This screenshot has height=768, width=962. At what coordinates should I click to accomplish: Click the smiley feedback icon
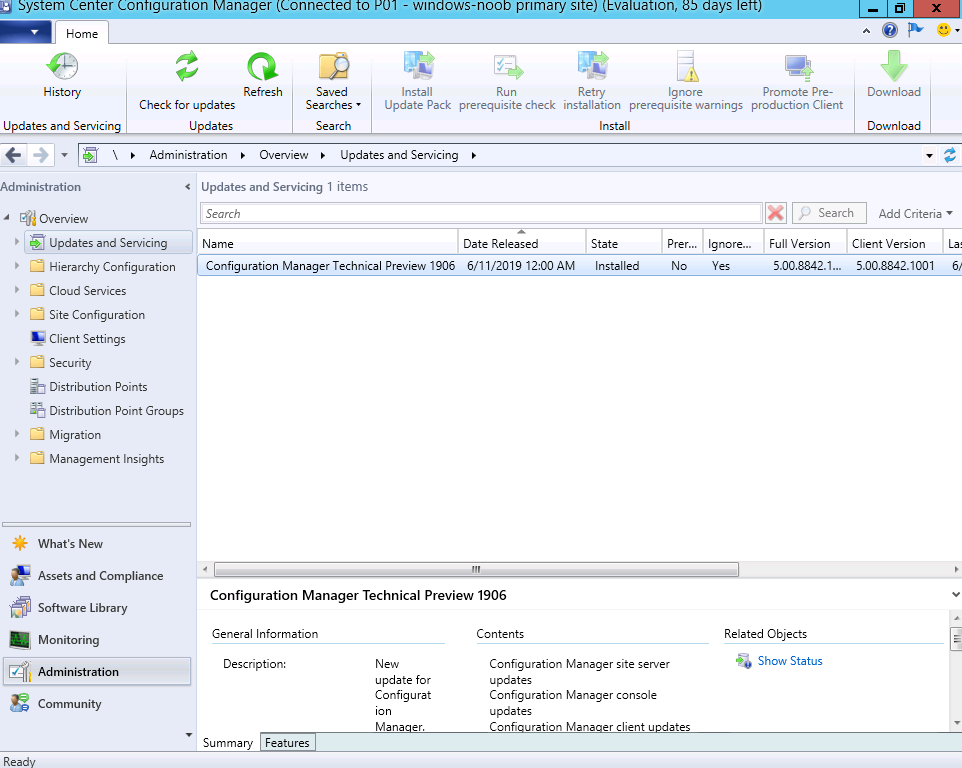coord(944,29)
